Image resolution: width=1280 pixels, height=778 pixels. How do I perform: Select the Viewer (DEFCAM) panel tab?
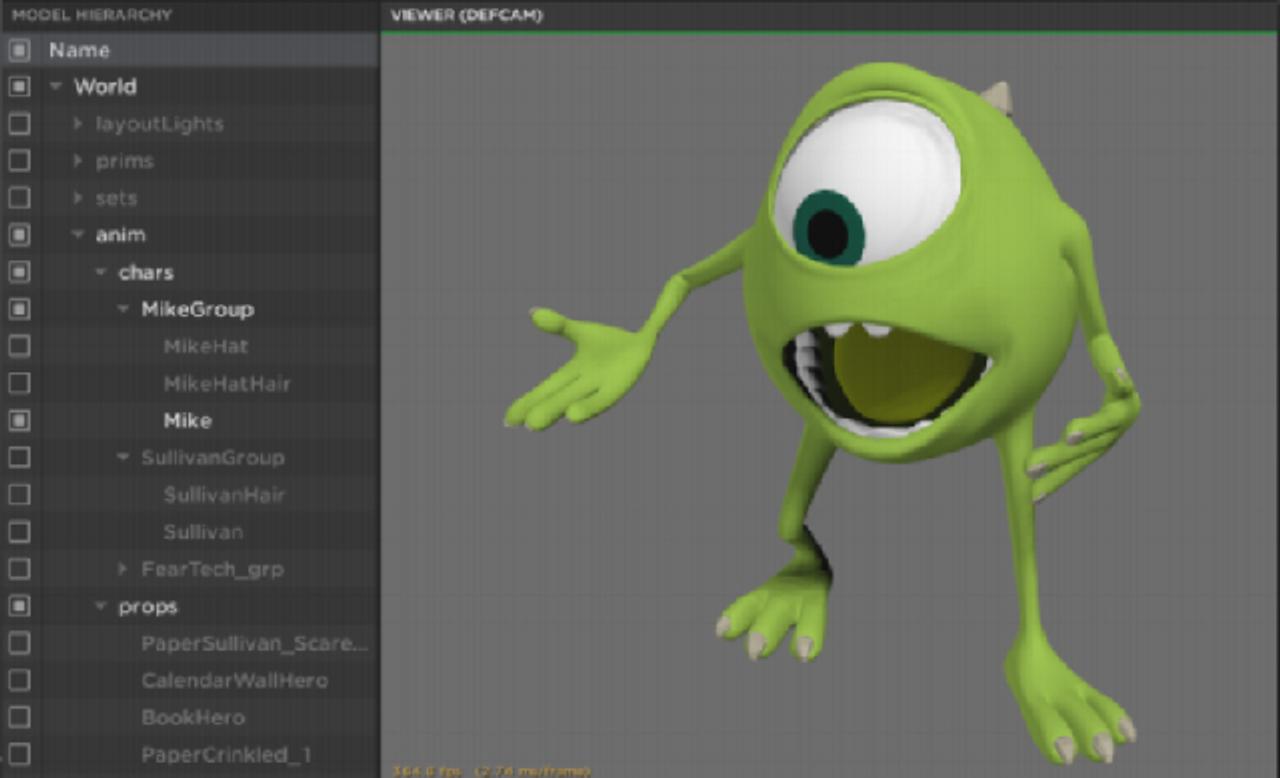466,15
